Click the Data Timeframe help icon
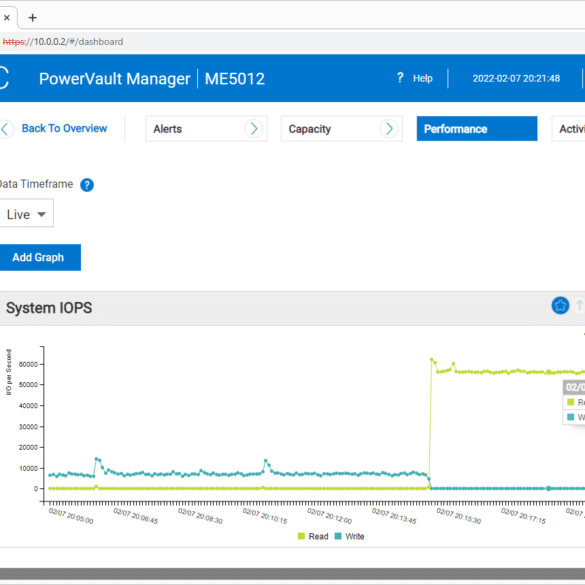The image size is (585, 585). (x=87, y=185)
